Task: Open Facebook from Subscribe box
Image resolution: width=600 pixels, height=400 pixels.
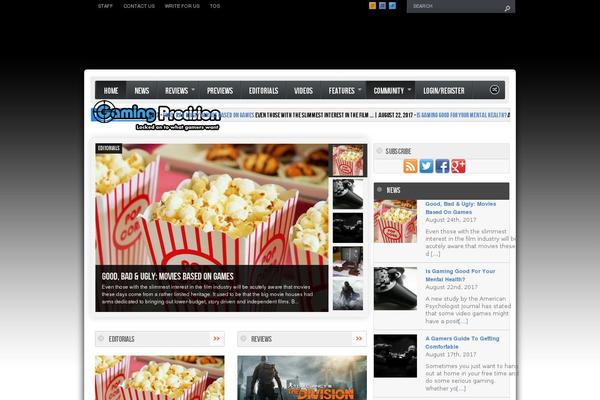Action: click(x=442, y=166)
